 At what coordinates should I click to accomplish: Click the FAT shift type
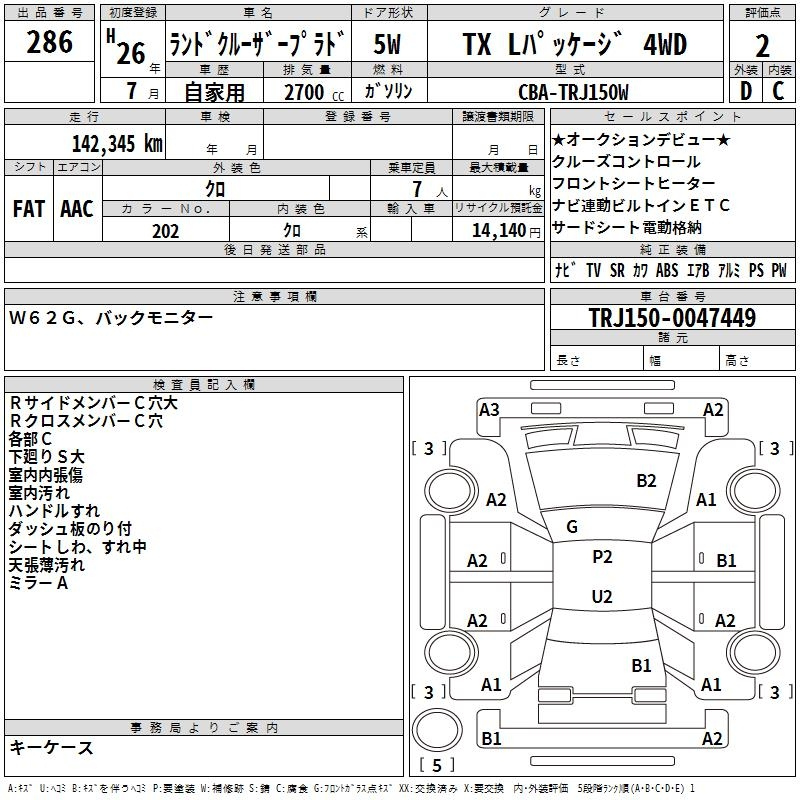[x=29, y=209]
